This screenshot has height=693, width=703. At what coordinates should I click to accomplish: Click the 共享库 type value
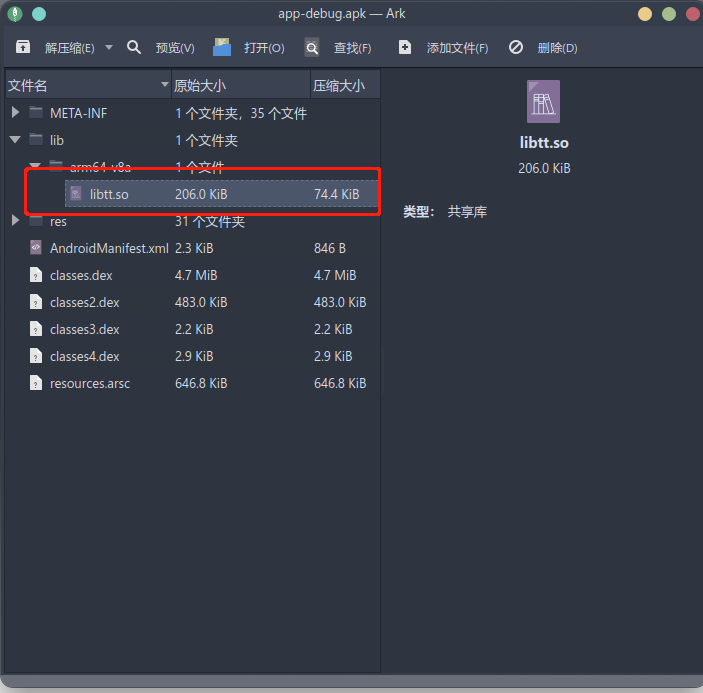coord(467,212)
